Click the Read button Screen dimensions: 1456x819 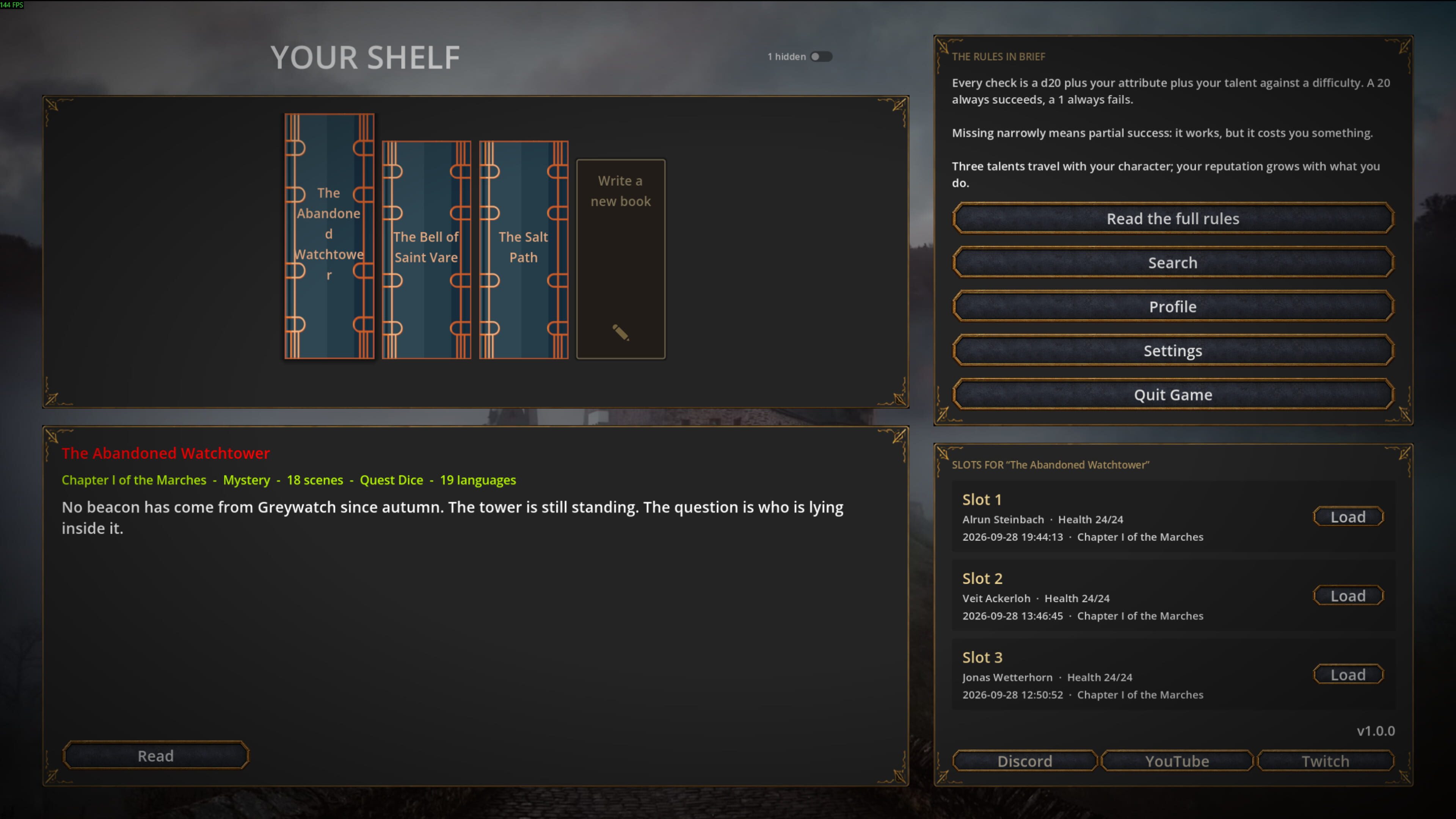point(155,756)
